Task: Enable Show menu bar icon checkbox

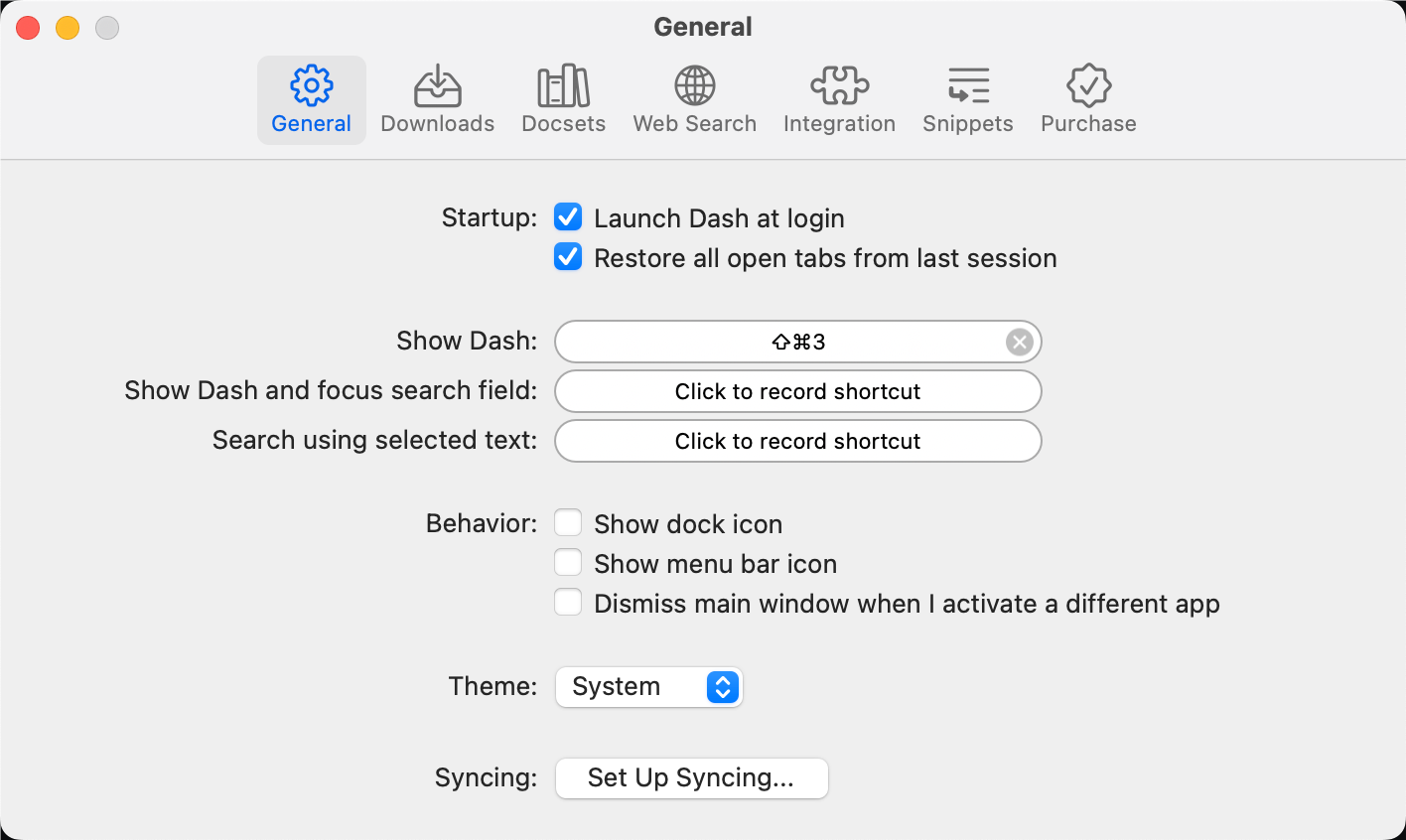Action: 568,562
